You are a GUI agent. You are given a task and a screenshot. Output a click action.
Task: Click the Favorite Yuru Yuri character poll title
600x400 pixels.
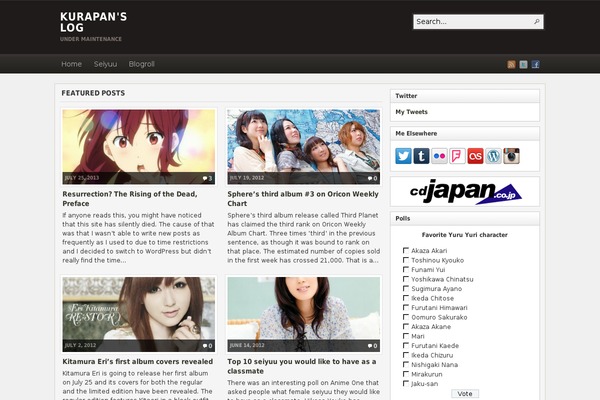465,235
